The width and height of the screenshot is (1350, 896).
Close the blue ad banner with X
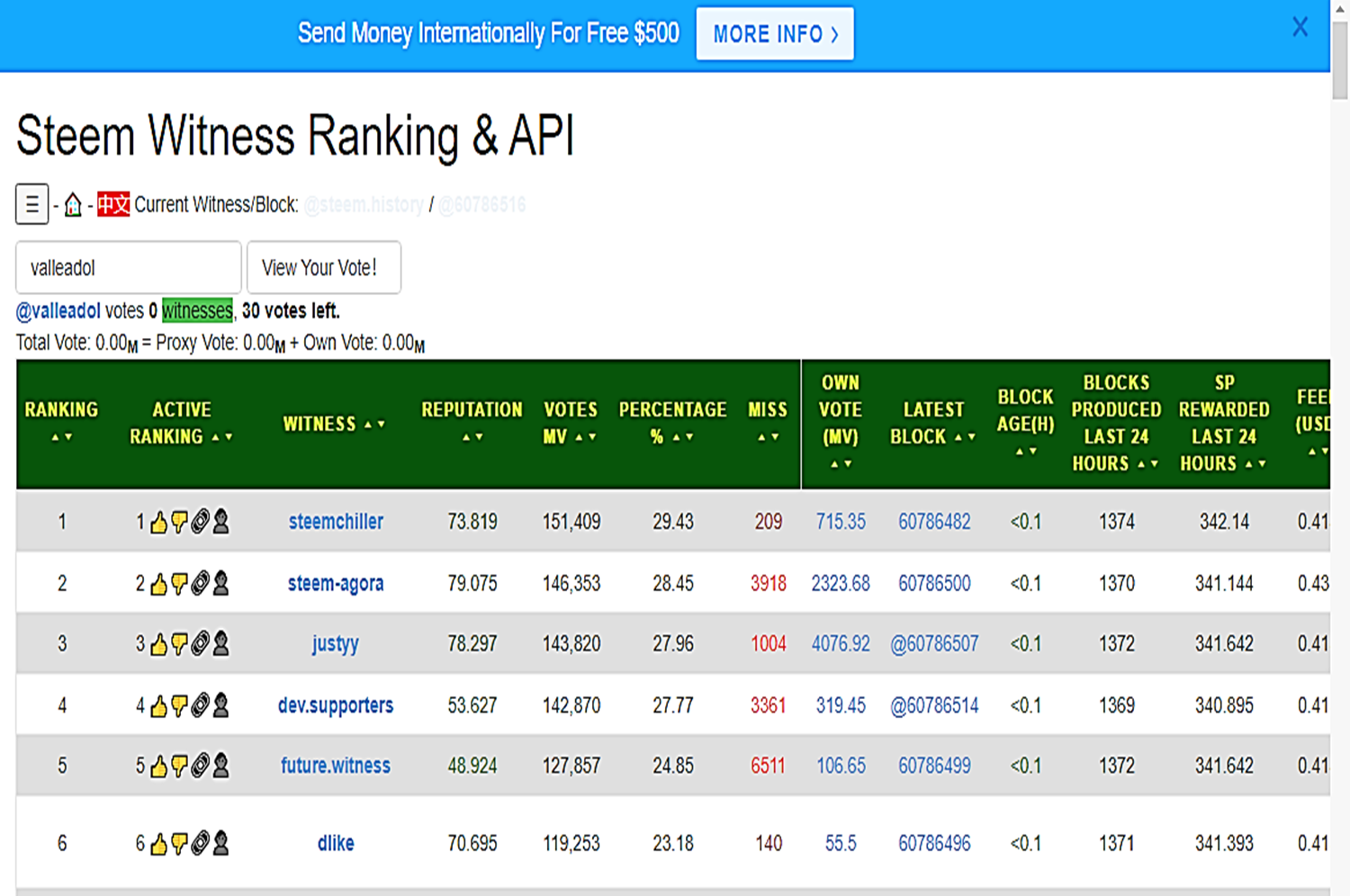click(x=1300, y=27)
